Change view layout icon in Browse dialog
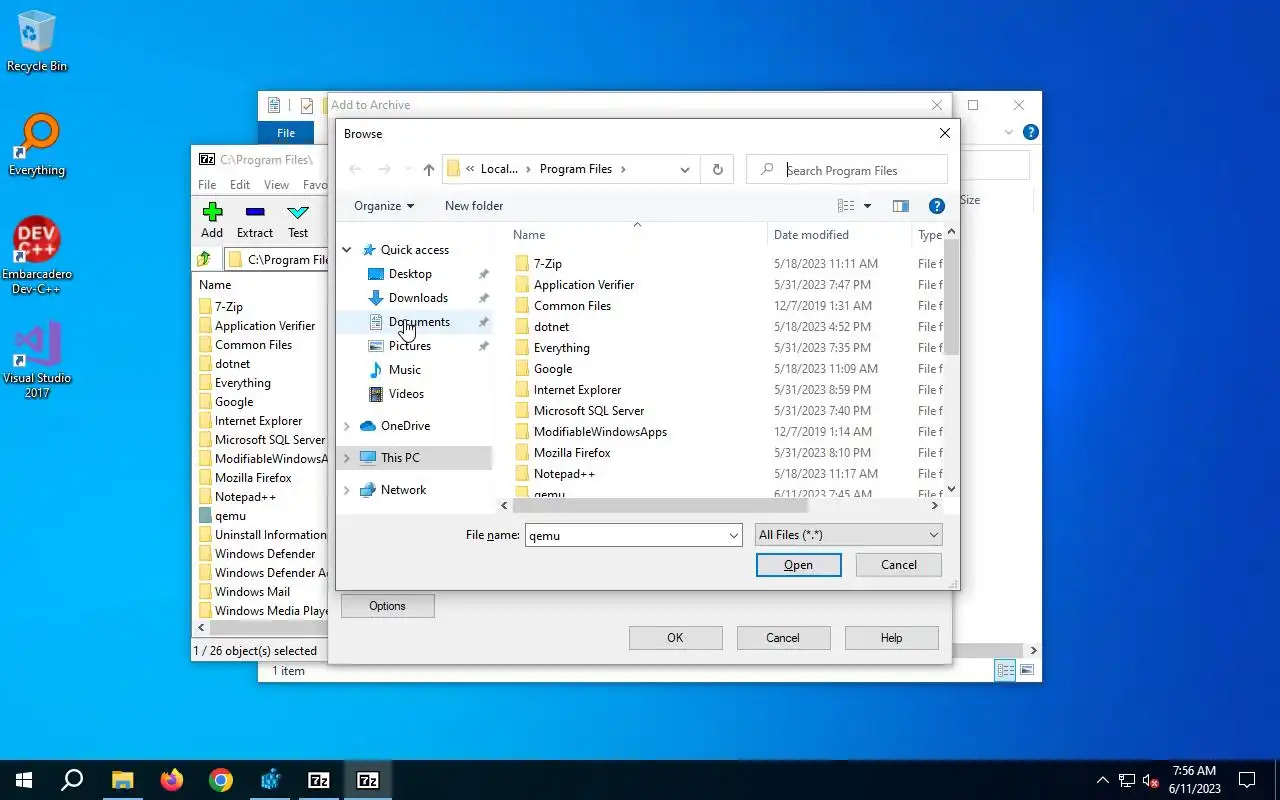 (x=846, y=206)
